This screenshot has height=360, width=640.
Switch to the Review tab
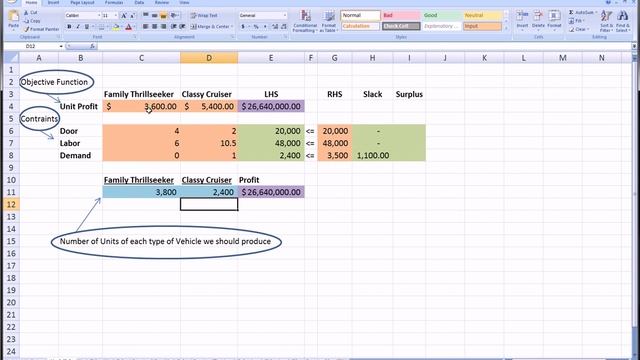click(162, 2)
